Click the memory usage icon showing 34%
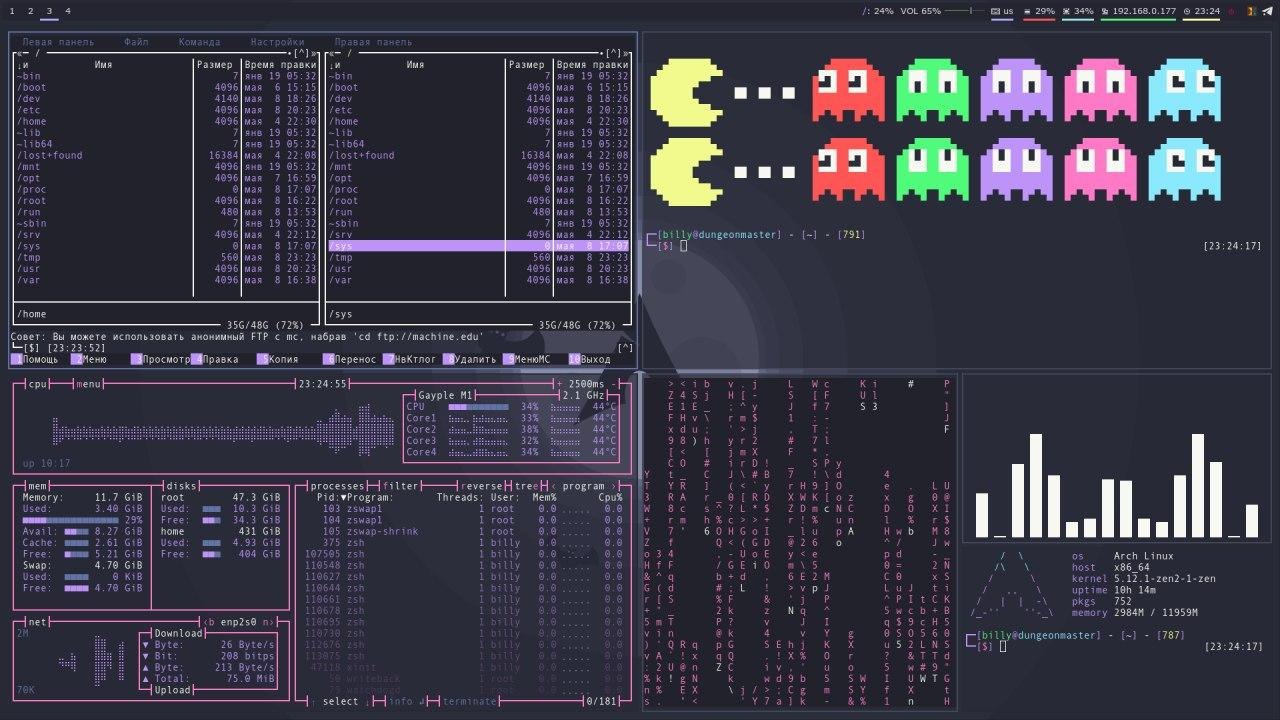Image resolution: width=1280 pixels, height=720 pixels. point(1068,11)
